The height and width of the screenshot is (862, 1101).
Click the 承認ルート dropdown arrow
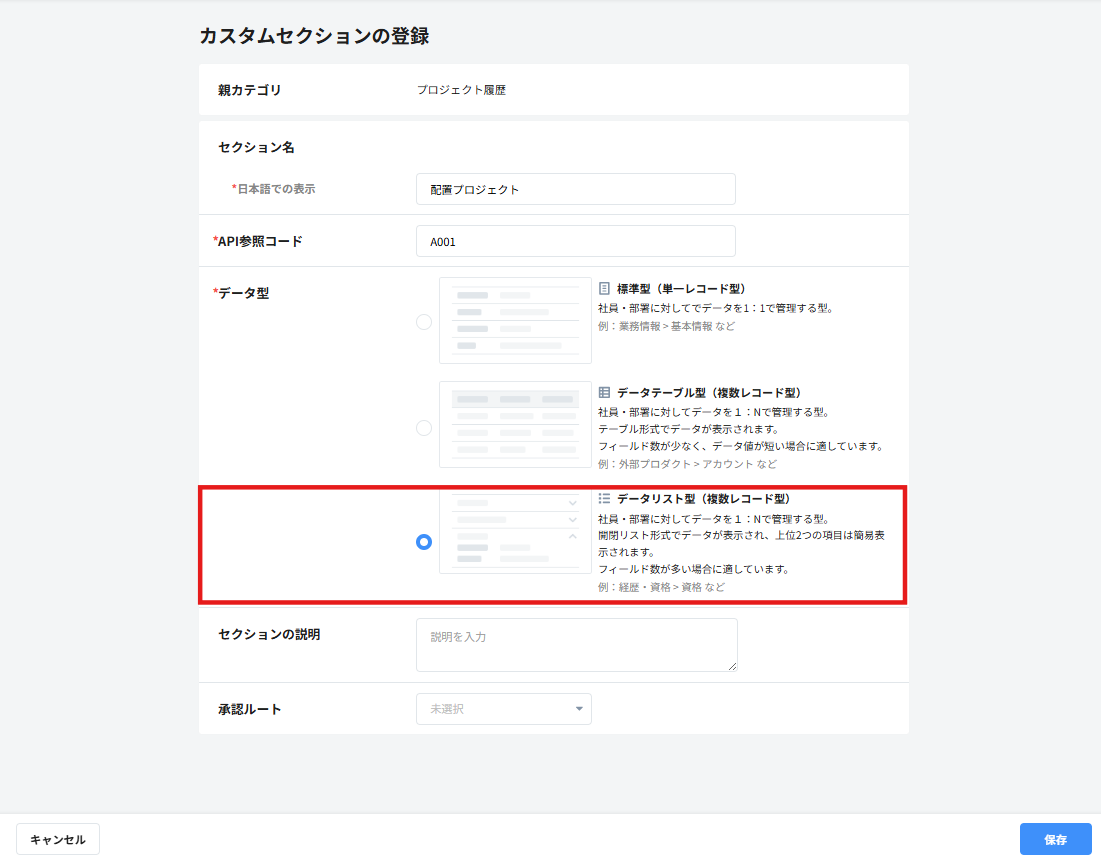pyautogui.click(x=579, y=709)
